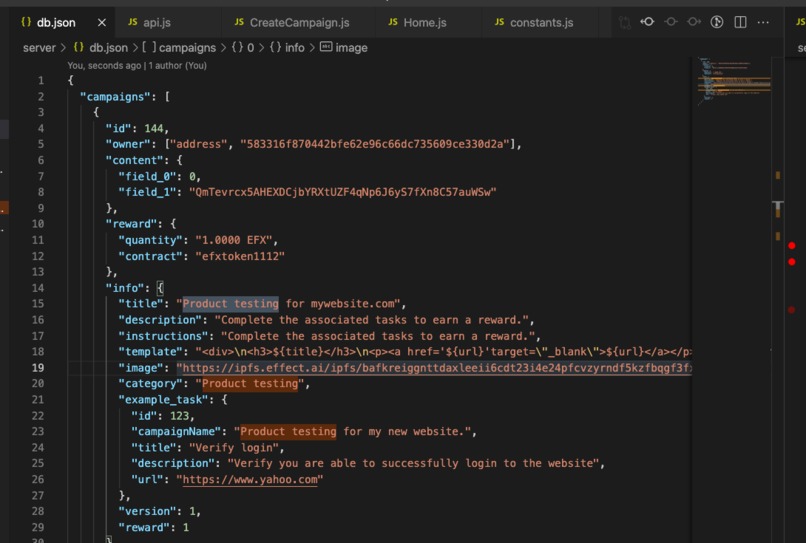
Task: Click the middle commit navigation icon
Action: click(671, 22)
